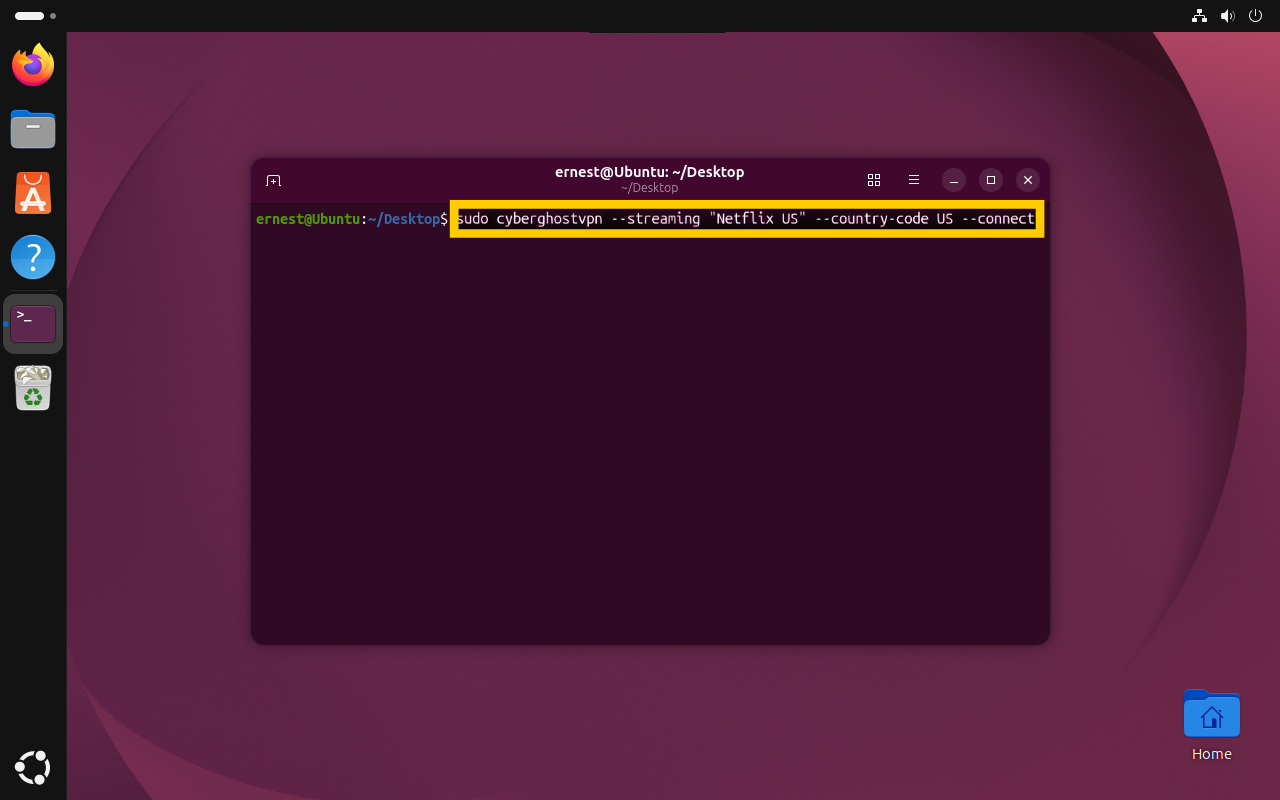
Task: Click the Activities workspace indicator
Action: point(35,16)
